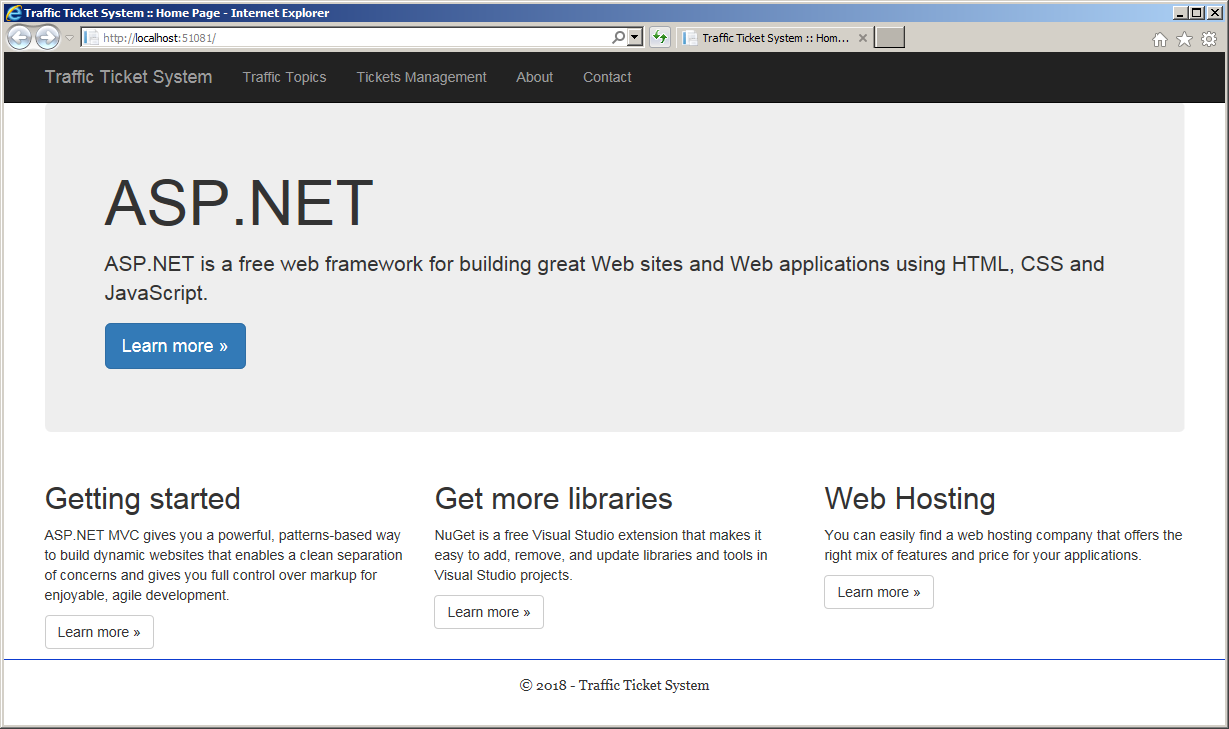1229x729 pixels.
Task: Open the Tools gear icon
Action: (1209, 39)
